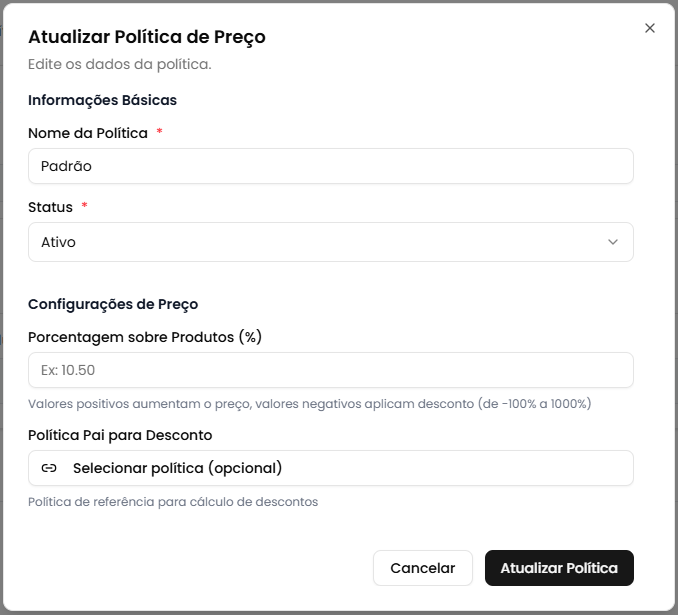Click the Atualizar Política de Preço dialog title
Viewport: 678px width, 615px height.
click(x=146, y=38)
